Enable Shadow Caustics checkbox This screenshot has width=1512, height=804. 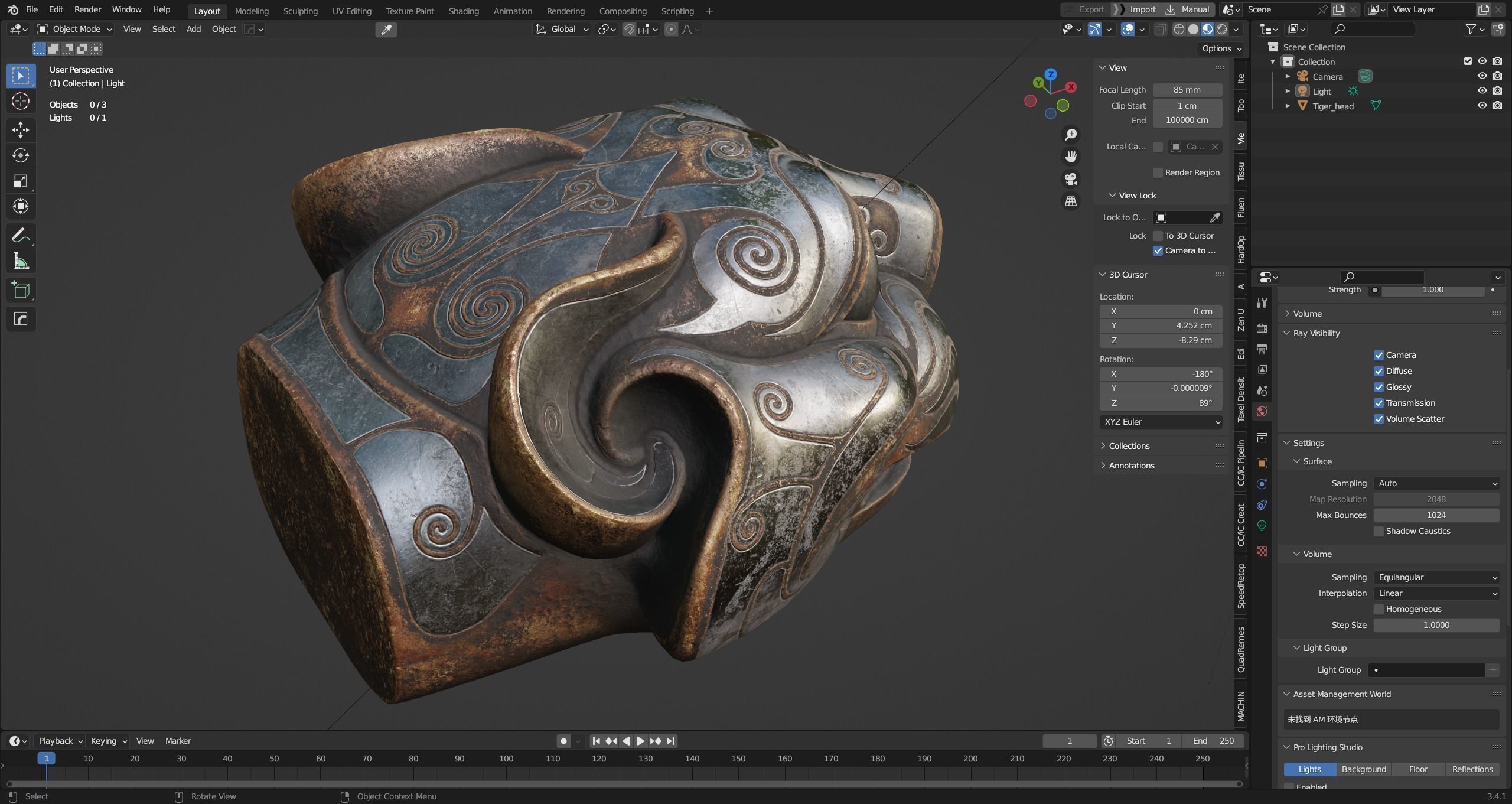pos(1379,531)
